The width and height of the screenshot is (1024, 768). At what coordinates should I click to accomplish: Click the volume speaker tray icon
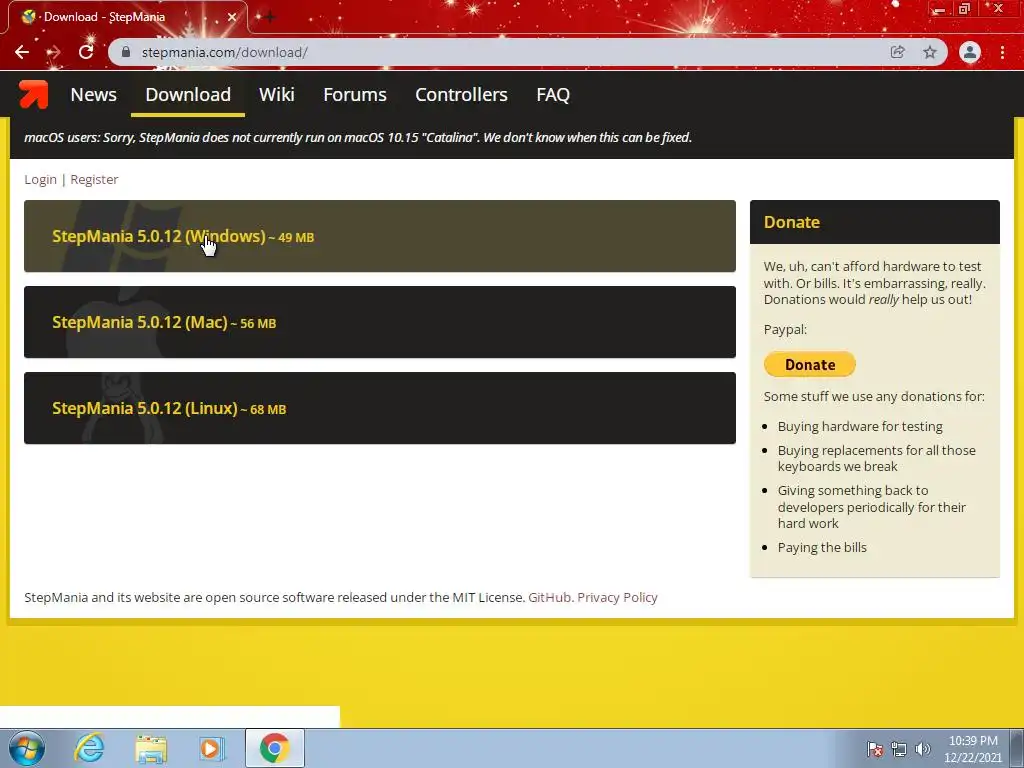[923, 749]
